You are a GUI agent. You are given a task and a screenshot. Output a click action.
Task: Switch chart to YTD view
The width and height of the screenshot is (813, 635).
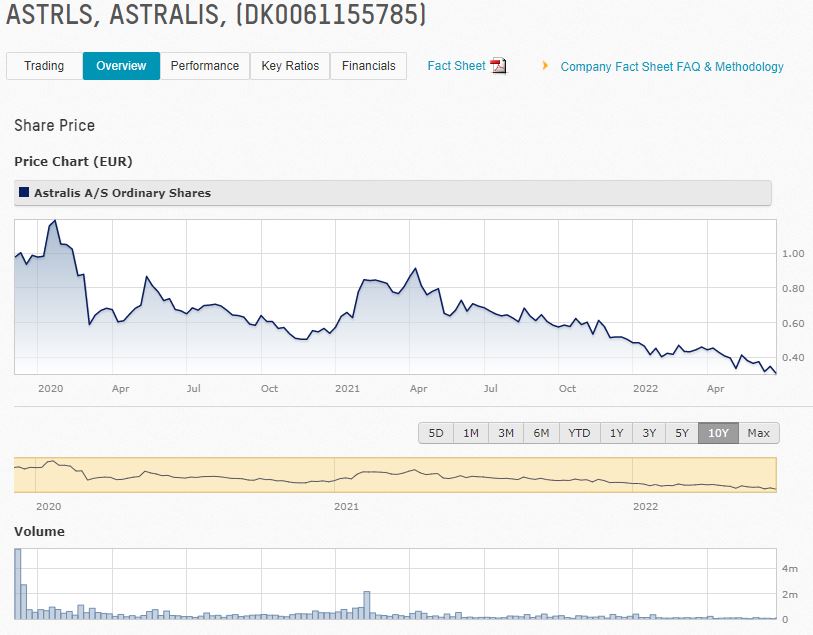pyautogui.click(x=578, y=432)
